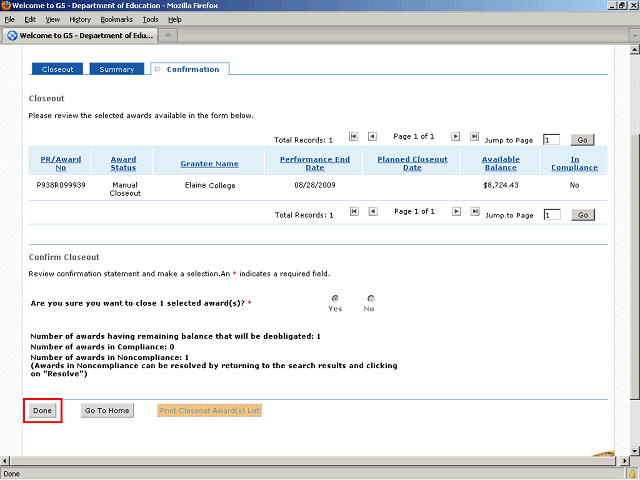Click the Firefox icon in title bar
Screen dimensions: 640x480
[x=6, y=5]
